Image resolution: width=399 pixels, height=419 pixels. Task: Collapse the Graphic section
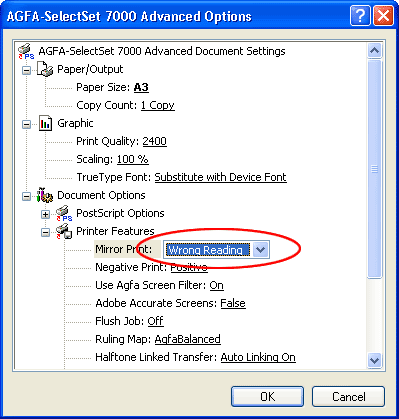26,124
